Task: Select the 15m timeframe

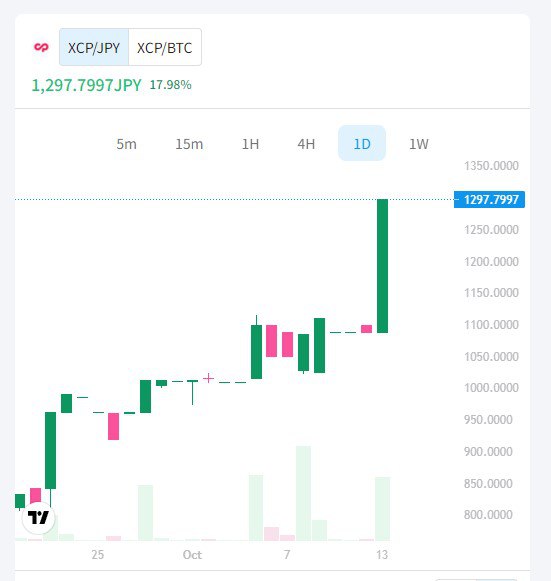Action: (189, 144)
